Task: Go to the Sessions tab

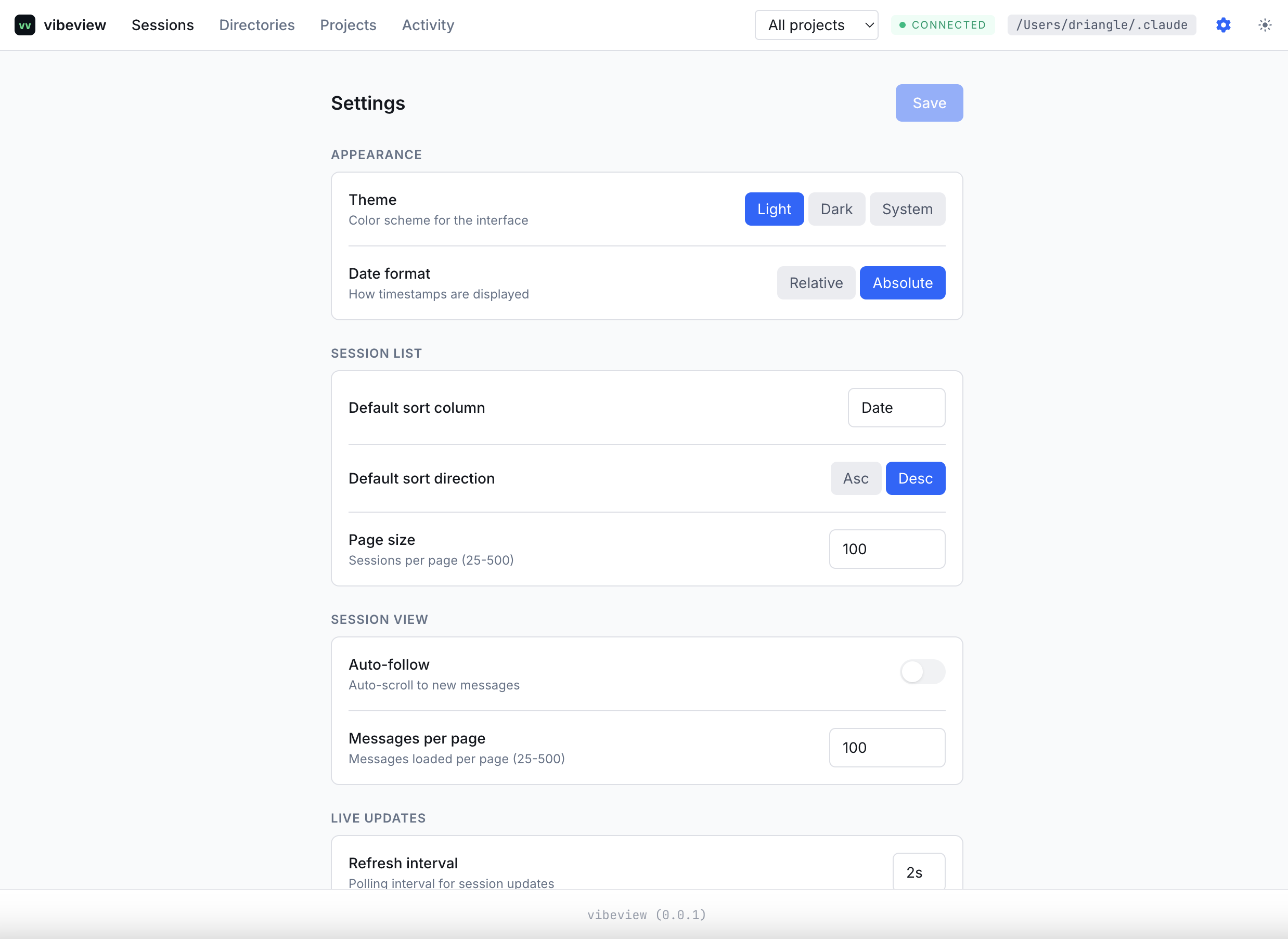Action: click(163, 25)
